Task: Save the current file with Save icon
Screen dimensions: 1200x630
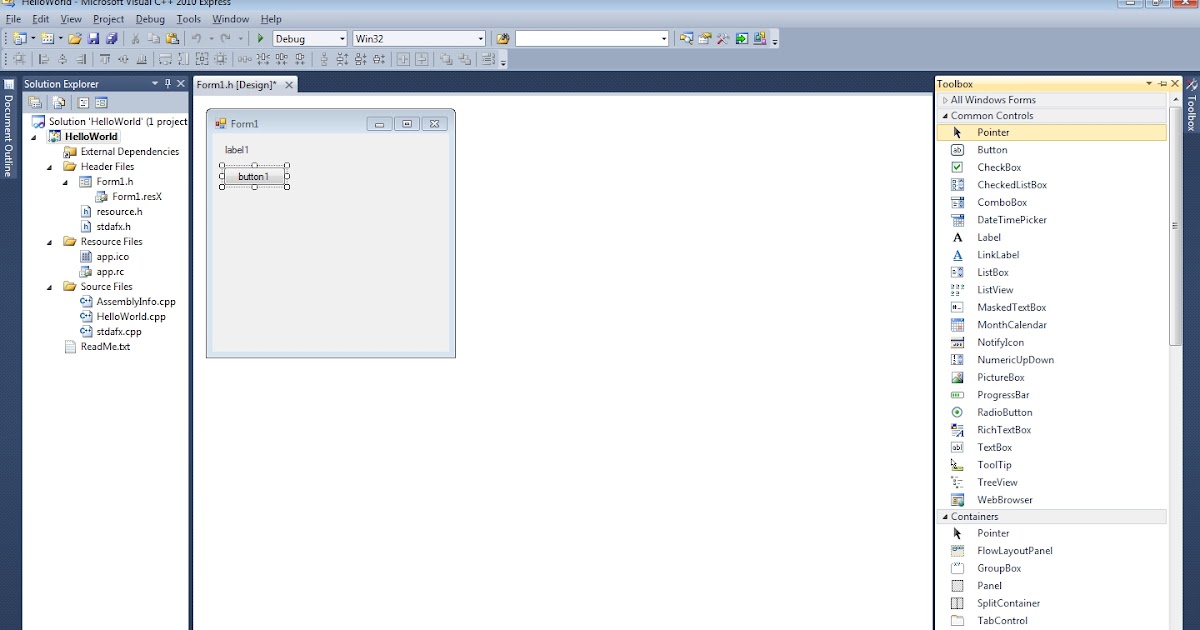Action: point(93,38)
